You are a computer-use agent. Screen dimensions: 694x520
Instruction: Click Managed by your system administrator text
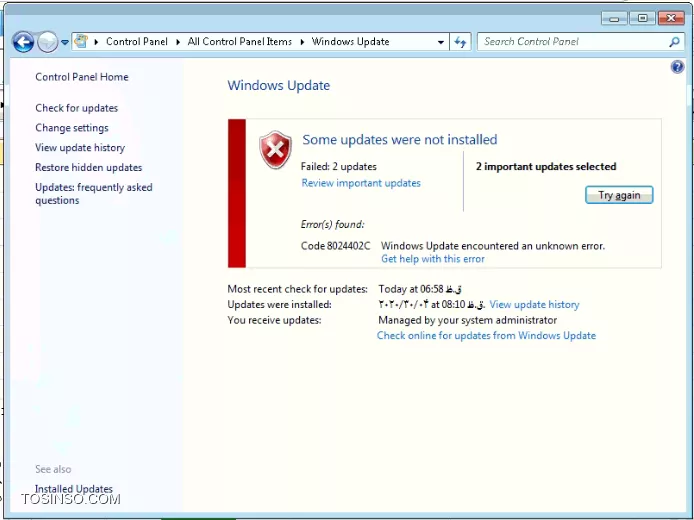point(467,320)
